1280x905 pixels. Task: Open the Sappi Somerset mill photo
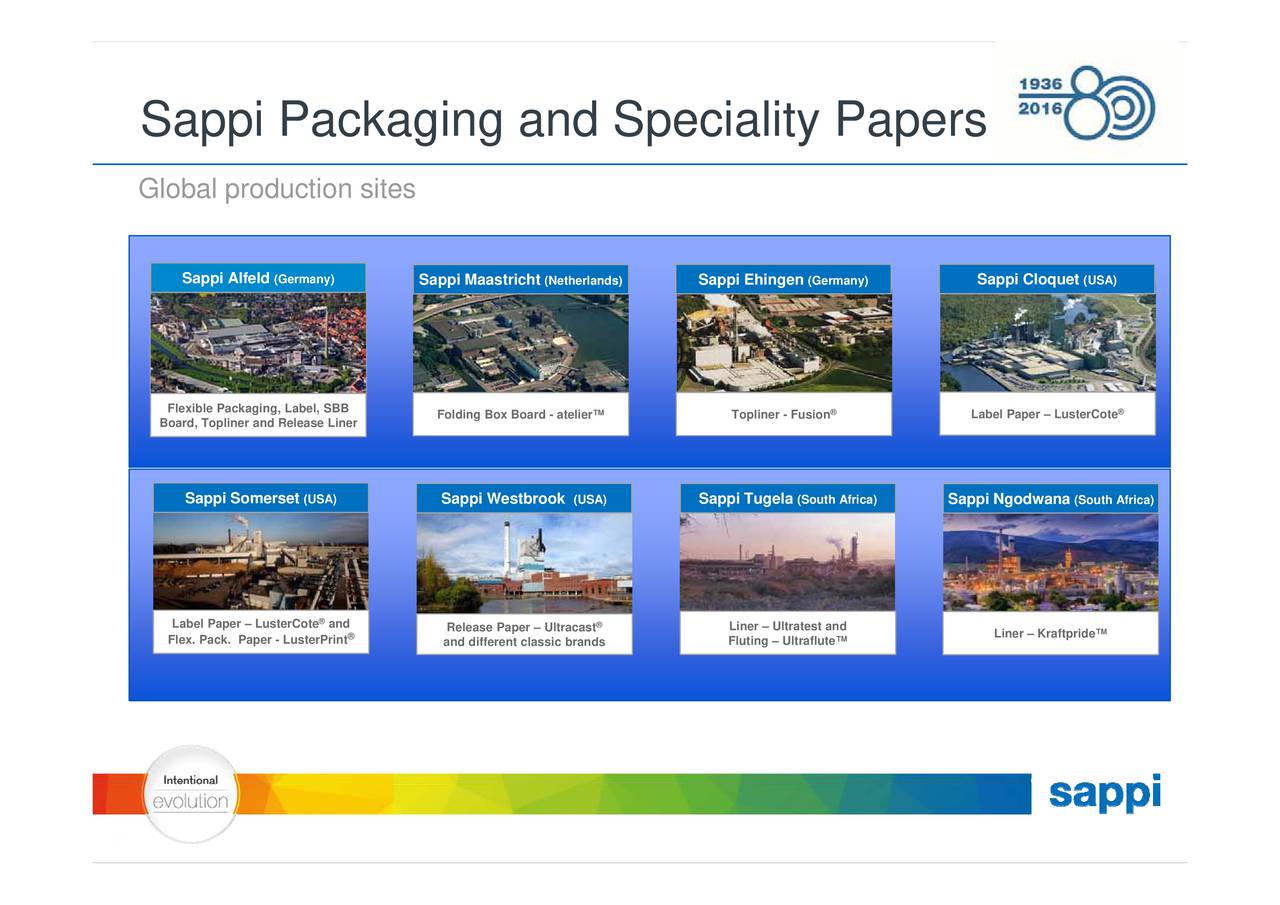261,561
